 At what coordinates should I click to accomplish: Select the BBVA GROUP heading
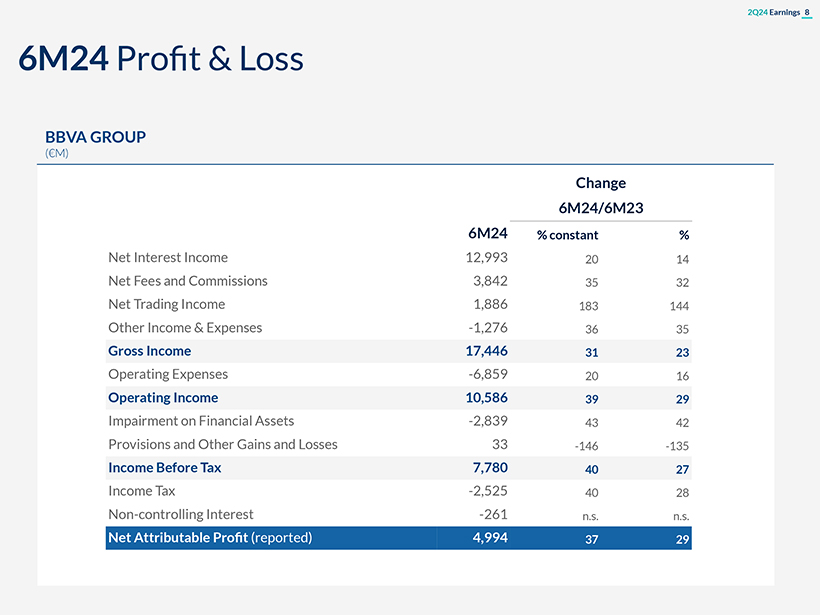pyautogui.click(x=95, y=137)
